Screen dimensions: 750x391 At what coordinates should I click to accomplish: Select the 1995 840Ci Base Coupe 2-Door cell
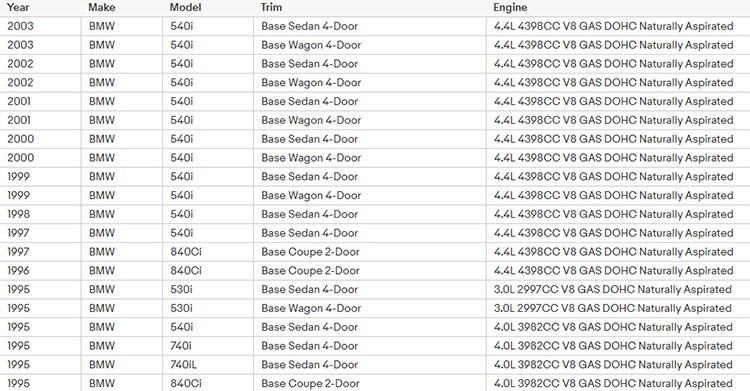click(x=370, y=383)
